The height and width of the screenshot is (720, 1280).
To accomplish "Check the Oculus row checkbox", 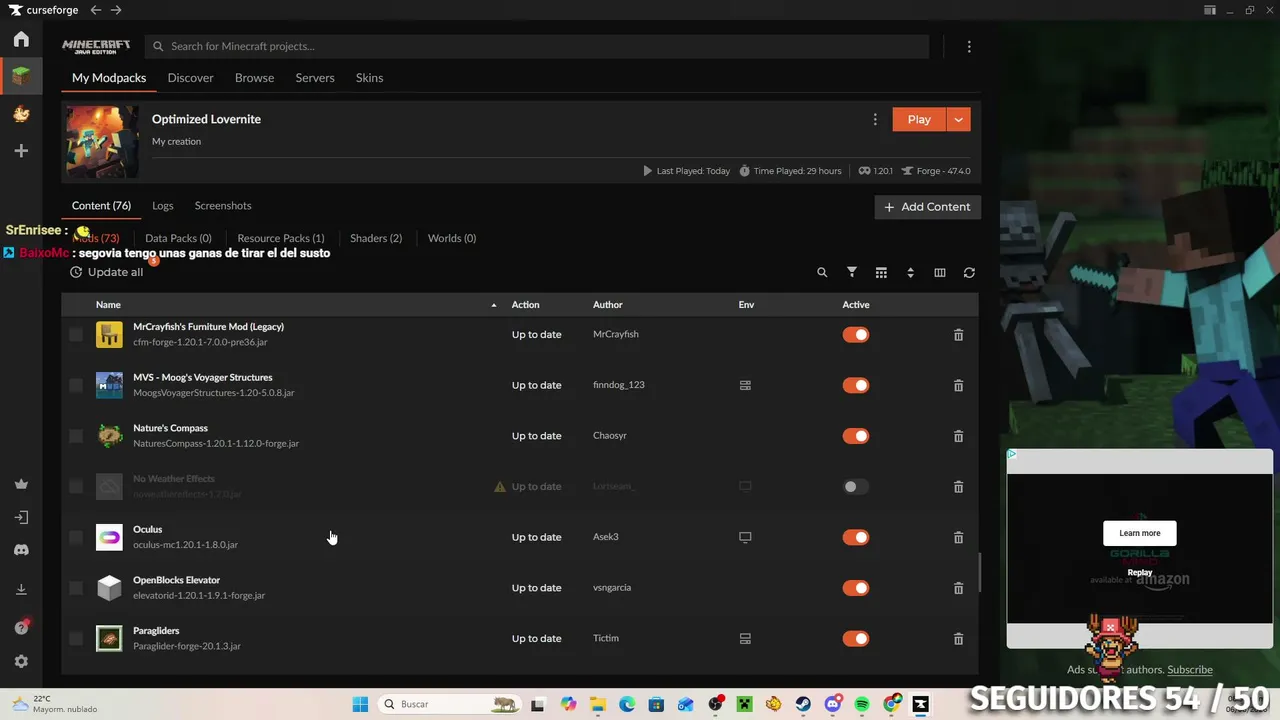I will (76, 537).
